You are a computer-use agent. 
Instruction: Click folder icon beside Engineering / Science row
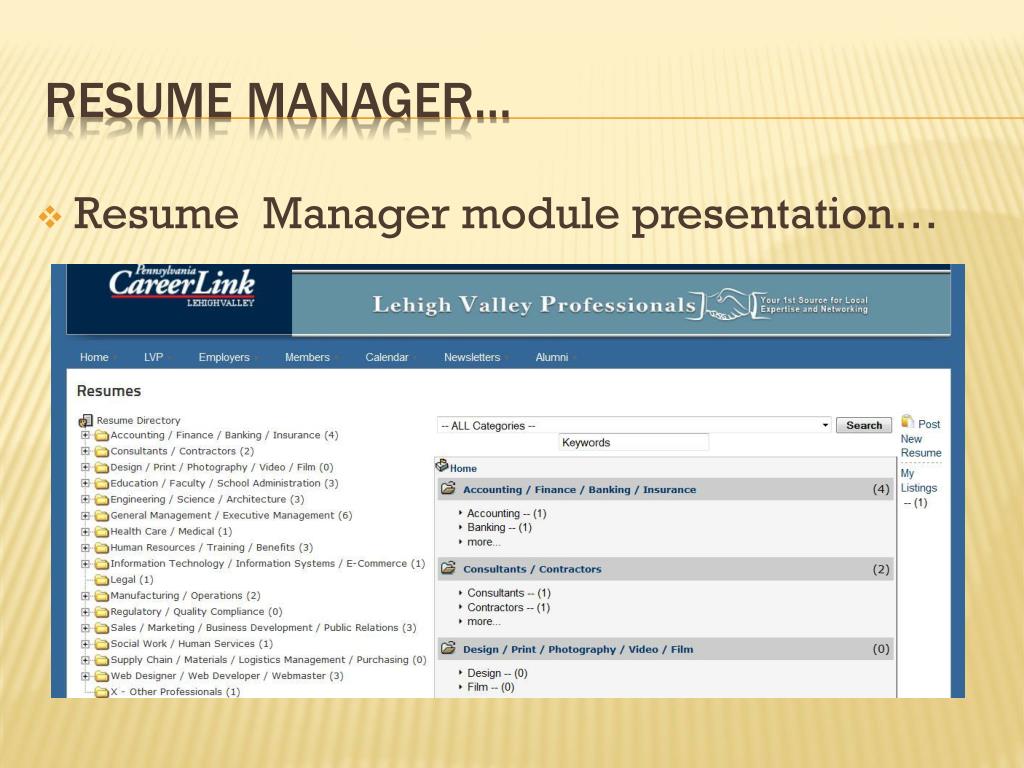(101, 500)
